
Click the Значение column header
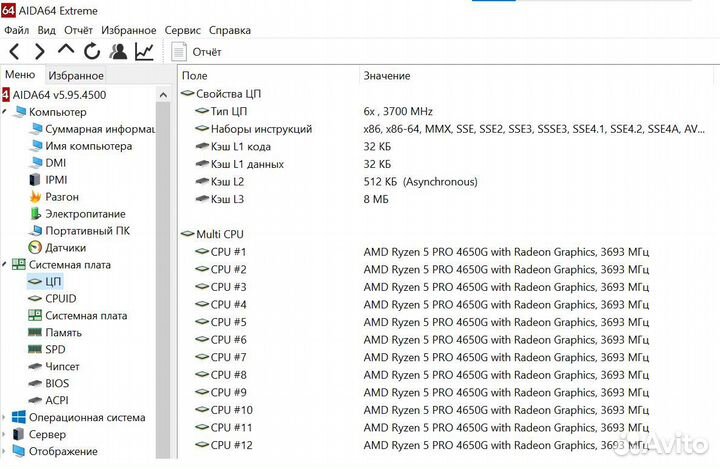(x=386, y=76)
